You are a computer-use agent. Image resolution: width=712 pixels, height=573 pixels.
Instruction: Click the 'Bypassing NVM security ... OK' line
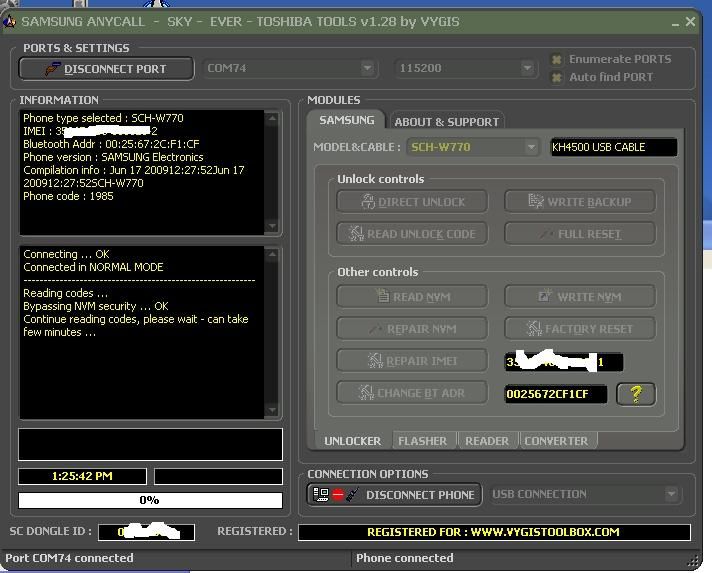(x=96, y=306)
